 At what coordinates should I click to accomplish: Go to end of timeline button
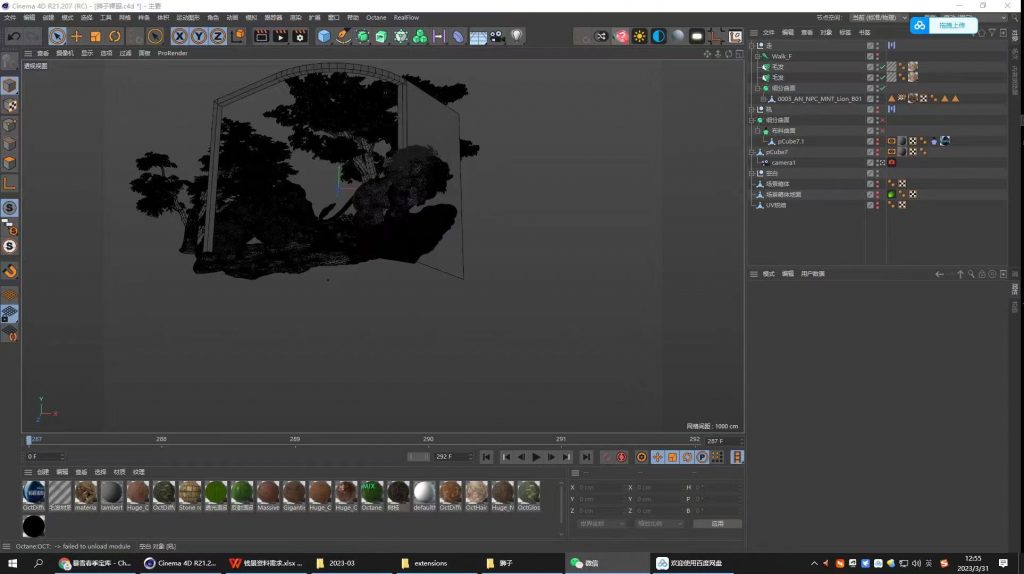pyautogui.click(x=586, y=457)
